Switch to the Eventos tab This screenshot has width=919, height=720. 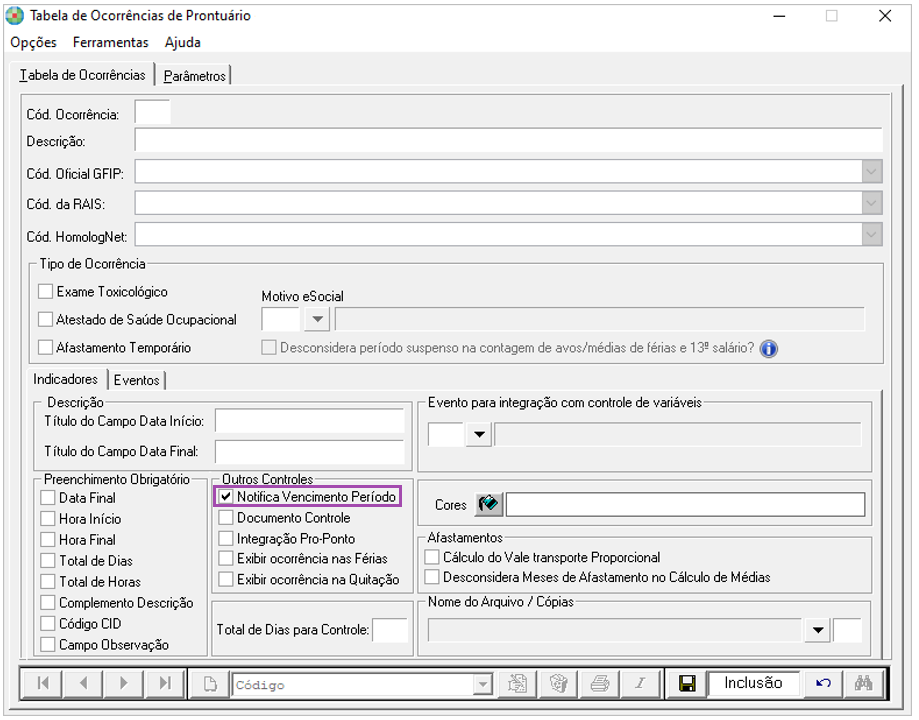click(x=137, y=381)
